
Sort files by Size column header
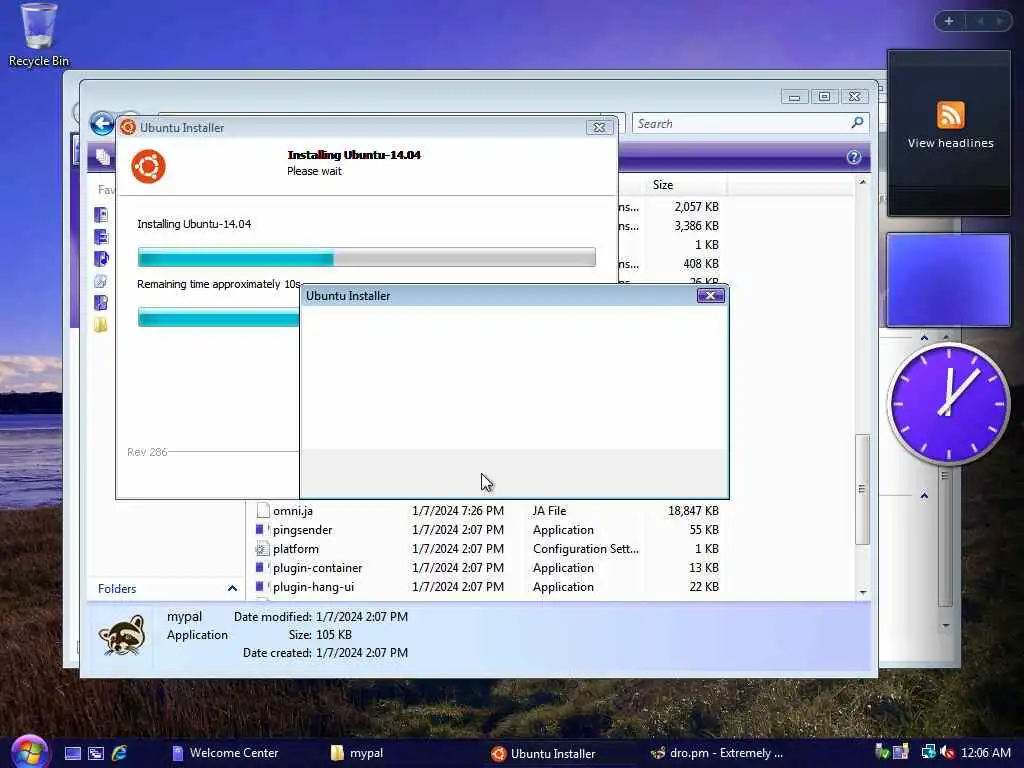pos(684,185)
